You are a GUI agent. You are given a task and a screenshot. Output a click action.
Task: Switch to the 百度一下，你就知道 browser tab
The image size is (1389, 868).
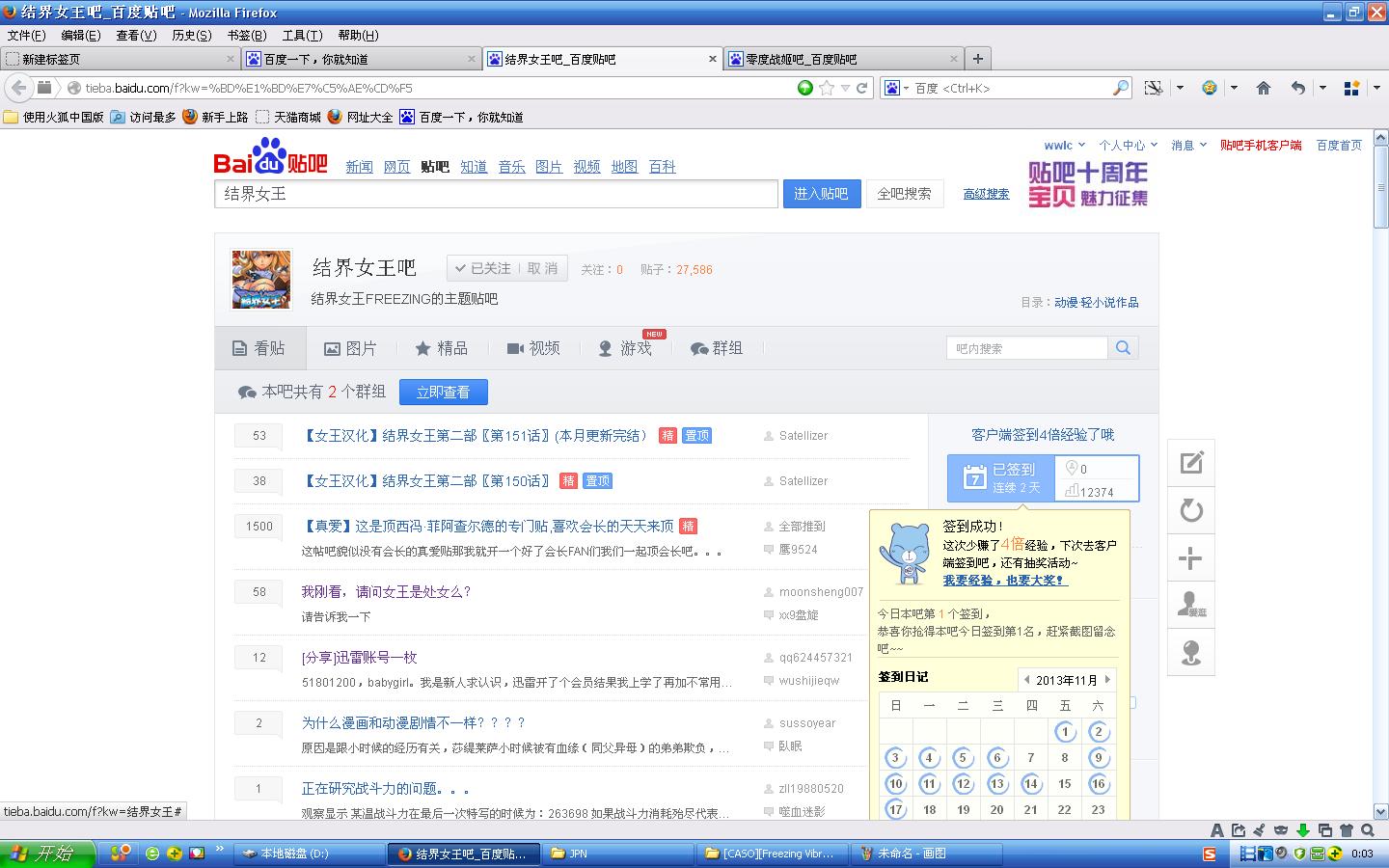click(x=361, y=59)
